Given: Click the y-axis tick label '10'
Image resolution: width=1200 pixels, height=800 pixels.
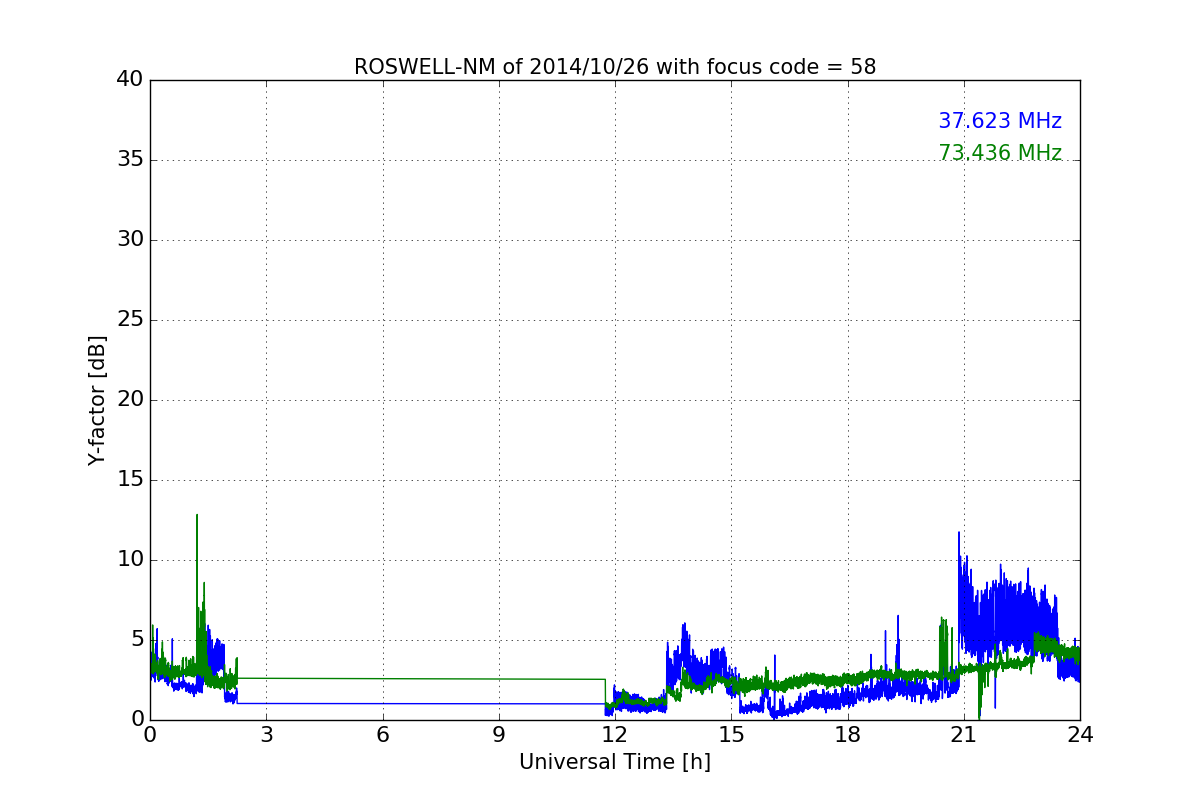Looking at the screenshot, I should coord(130,560).
